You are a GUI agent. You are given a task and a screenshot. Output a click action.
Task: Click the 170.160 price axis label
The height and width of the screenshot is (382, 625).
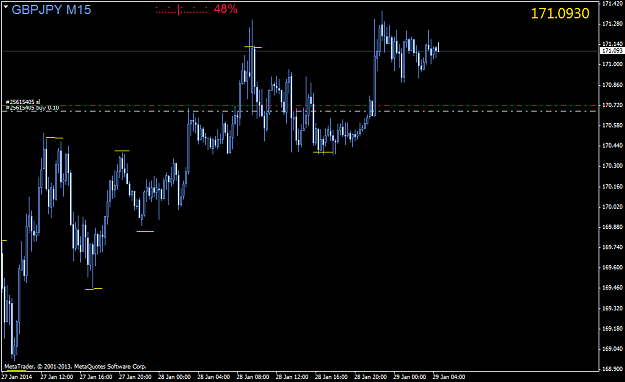(x=612, y=187)
